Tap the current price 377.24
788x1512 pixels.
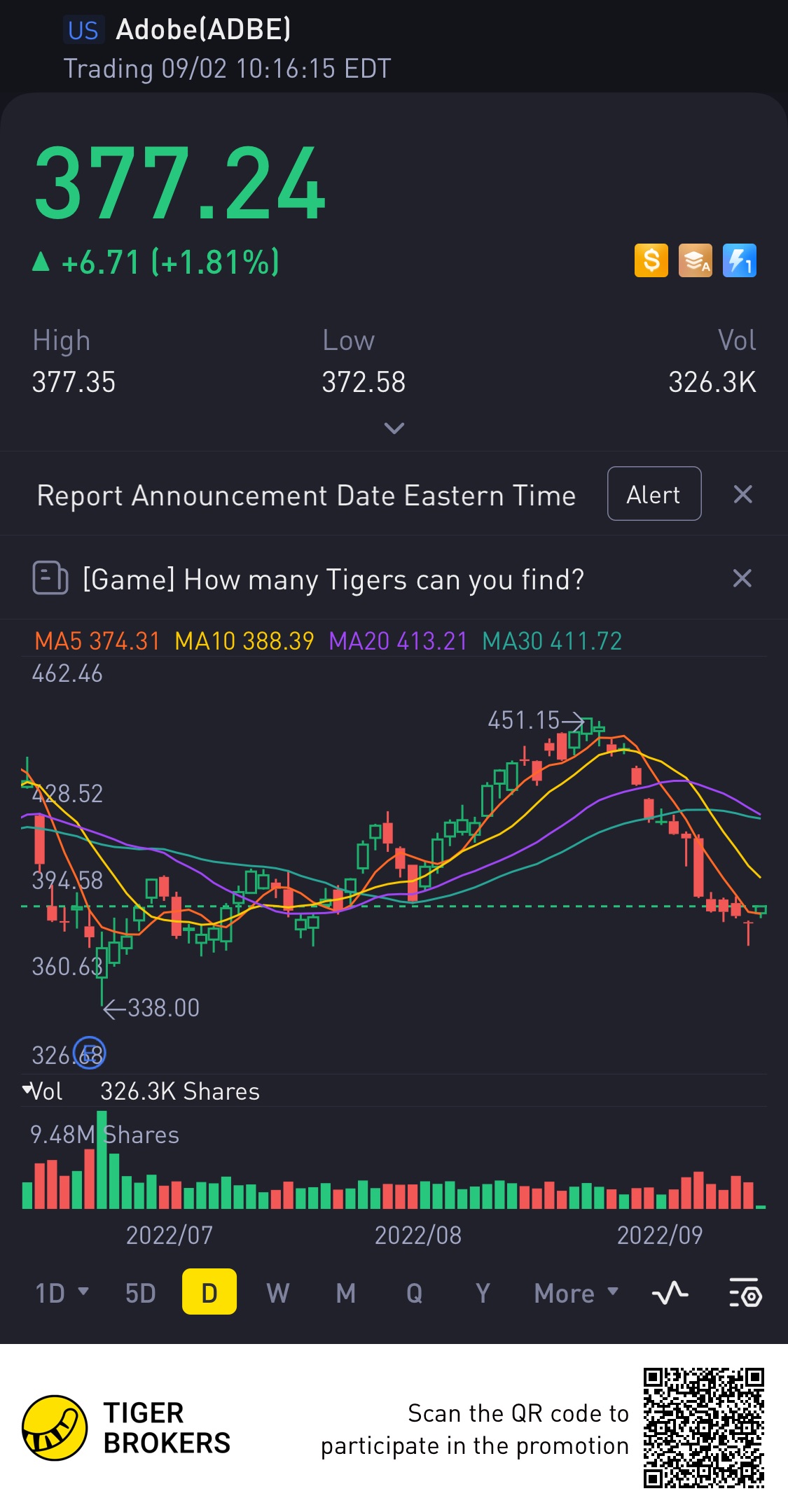[x=180, y=183]
